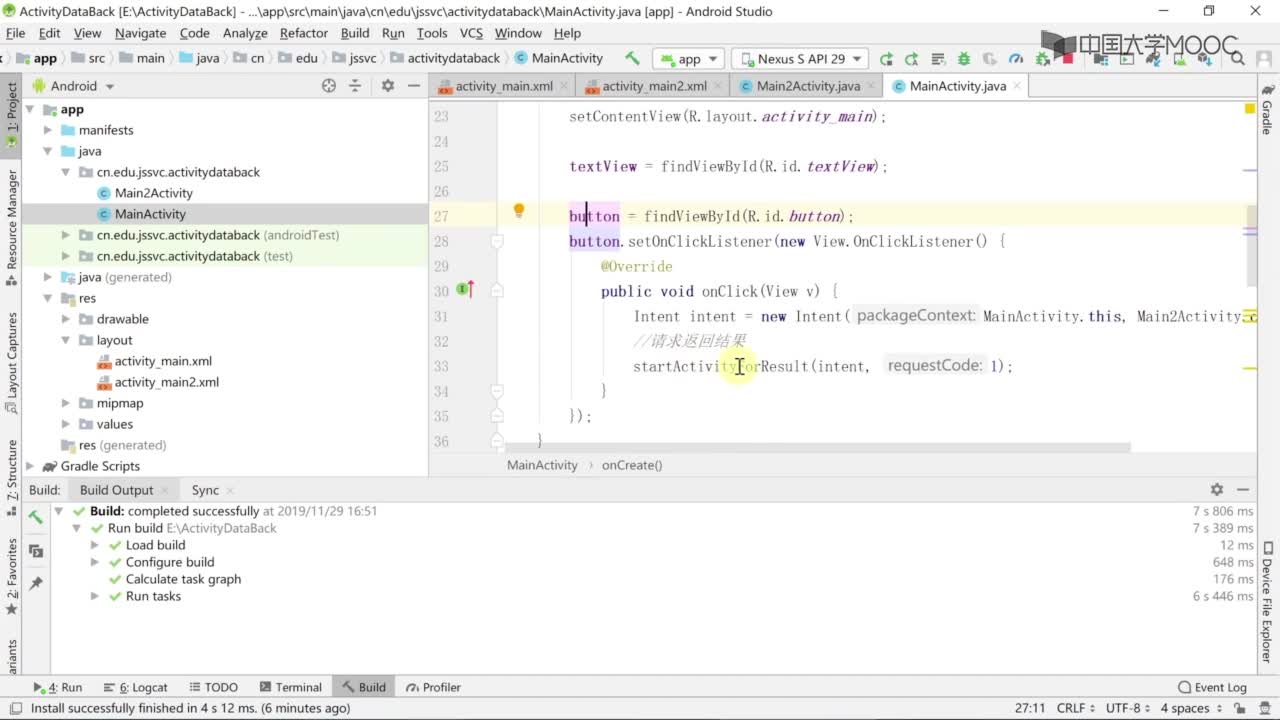Viewport: 1280px width, 720px height.
Task: Click the hammer icon in Build panel sidebar
Action: pyautogui.click(x=35, y=517)
